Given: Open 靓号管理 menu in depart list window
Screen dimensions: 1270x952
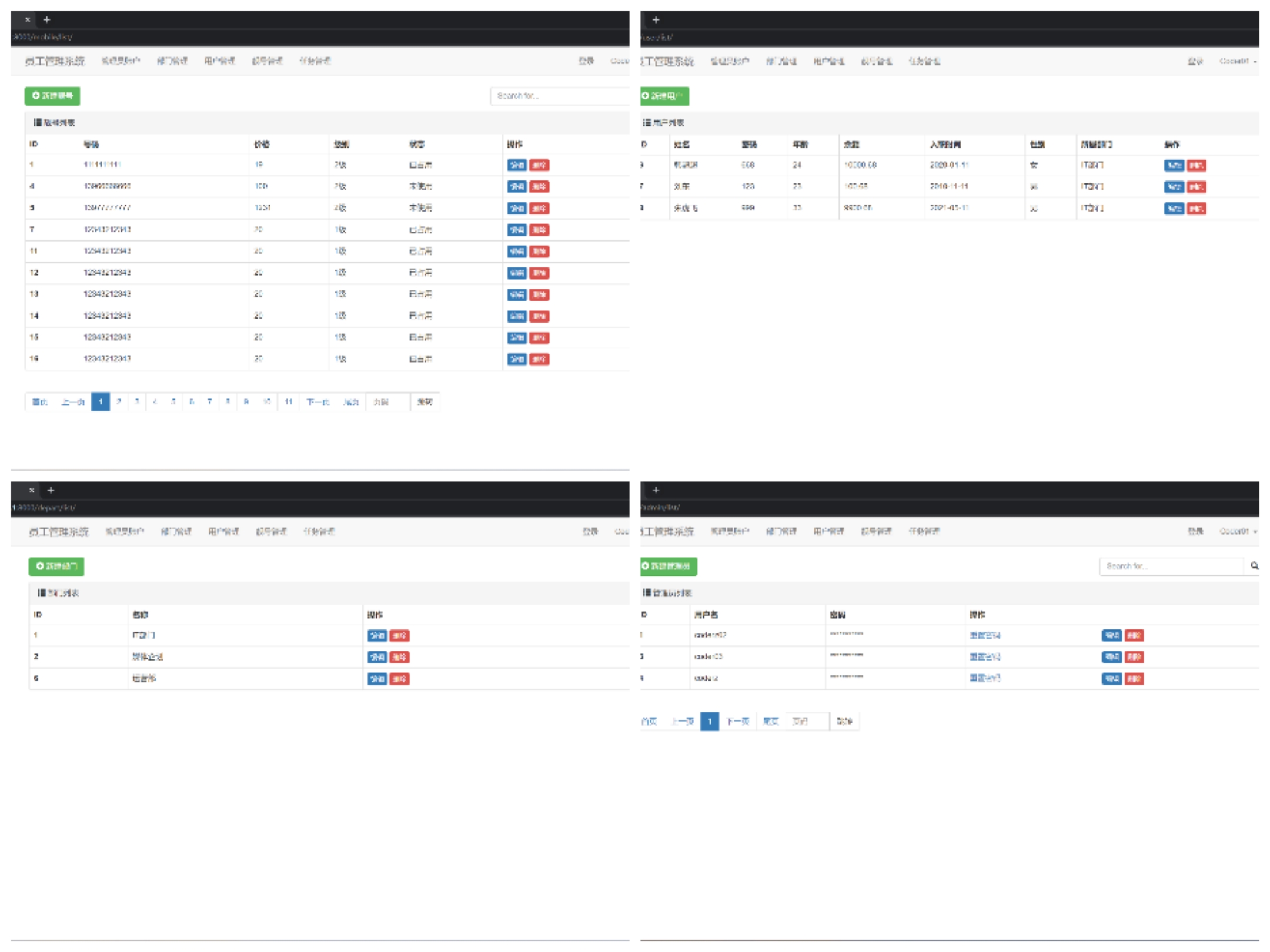Looking at the screenshot, I should (x=271, y=531).
